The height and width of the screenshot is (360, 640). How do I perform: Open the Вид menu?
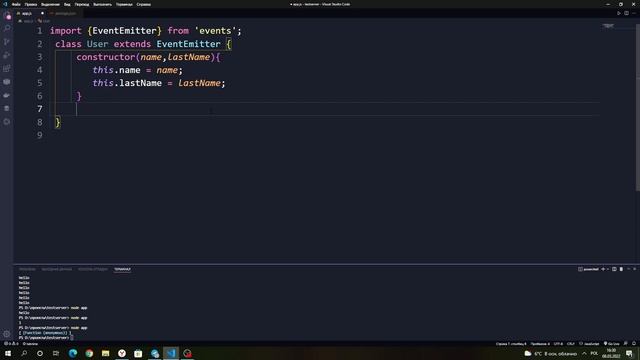[67, 4]
